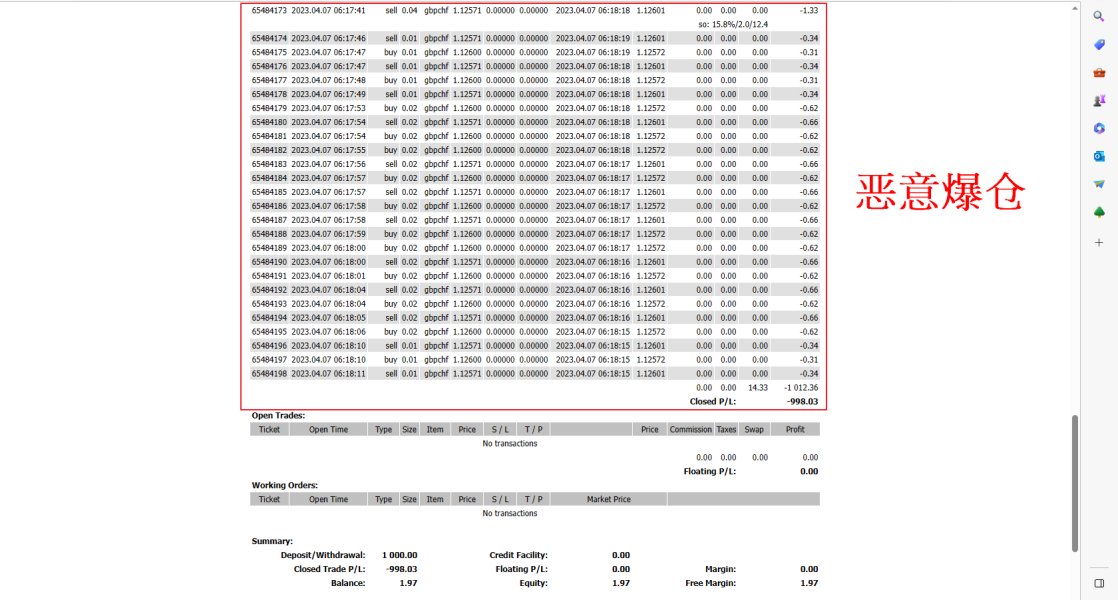Click the total profit -1 012.36
This screenshot has width=1118, height=600.
tap(801, 388)
